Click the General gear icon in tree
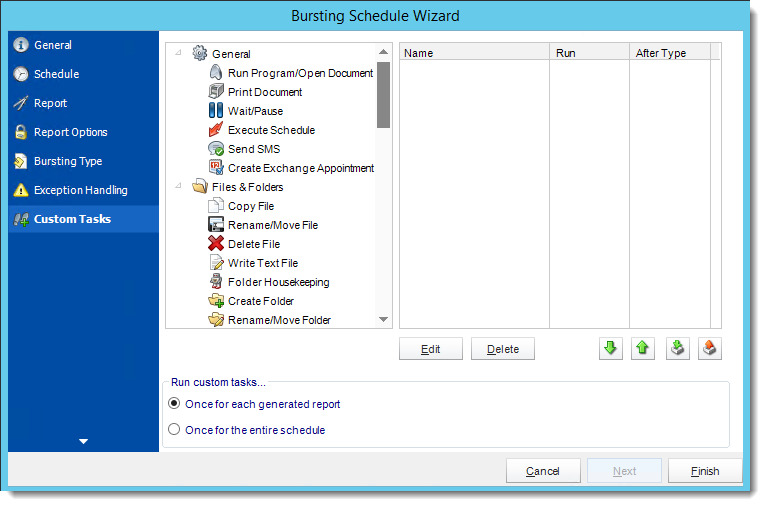The image size is (765, 506). click(x=200, y=53)
